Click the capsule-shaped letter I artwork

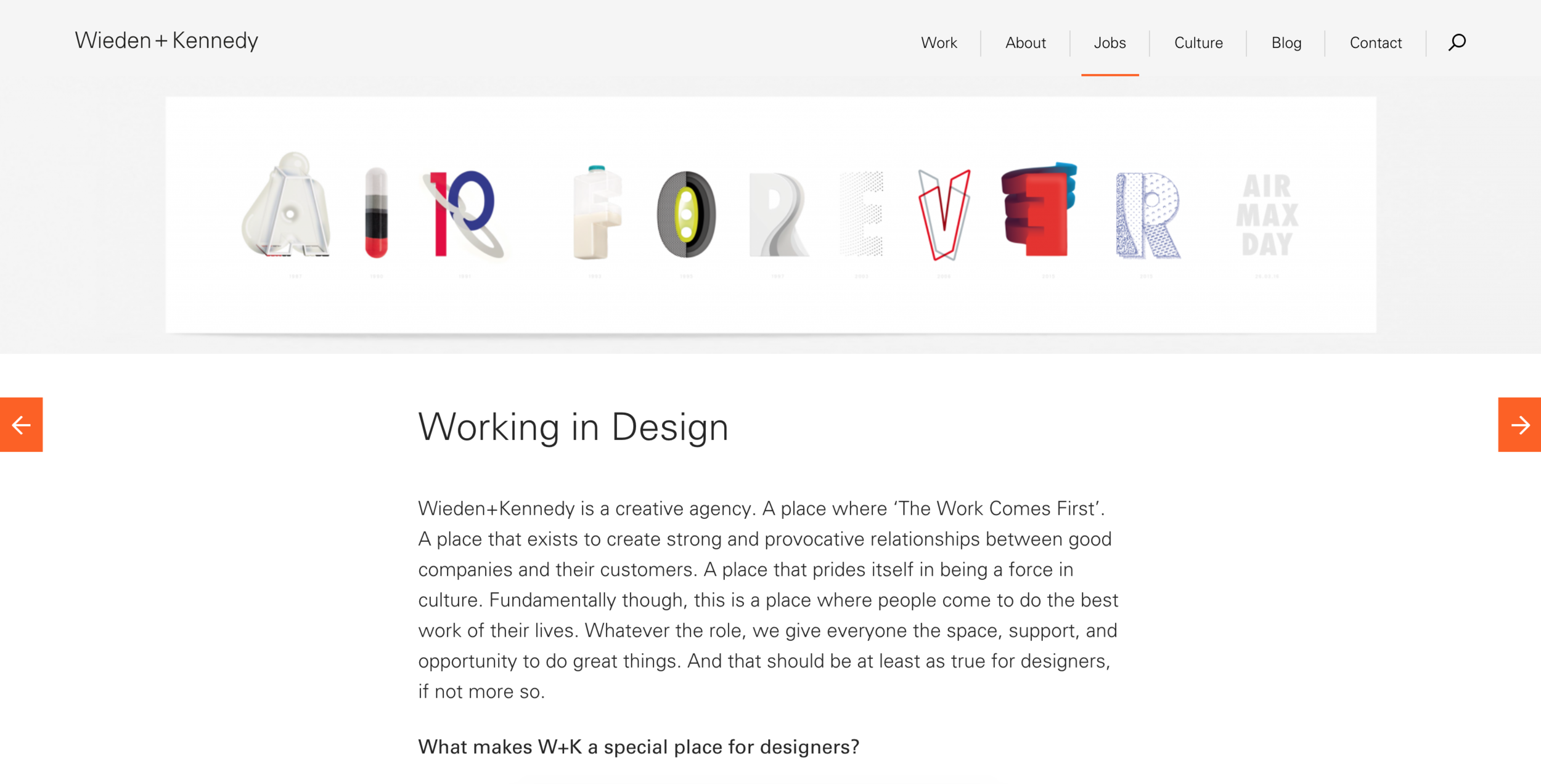(x=377, y=213)
